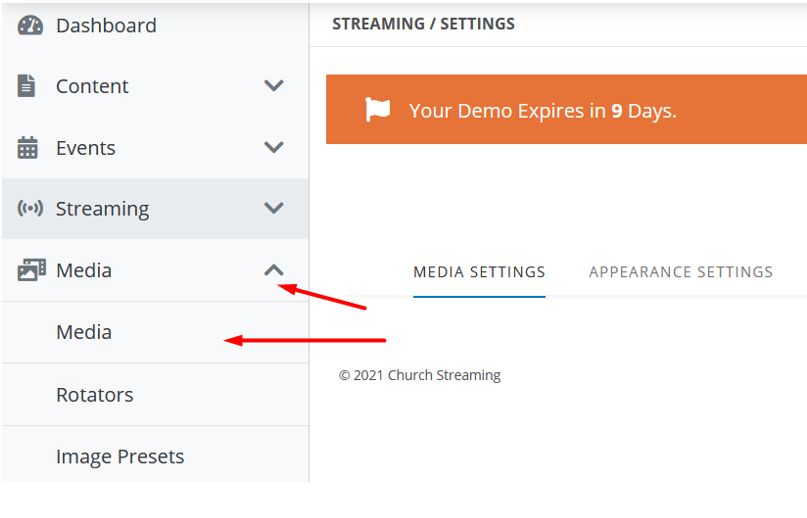Open the Media sub-item under Media

84,332
